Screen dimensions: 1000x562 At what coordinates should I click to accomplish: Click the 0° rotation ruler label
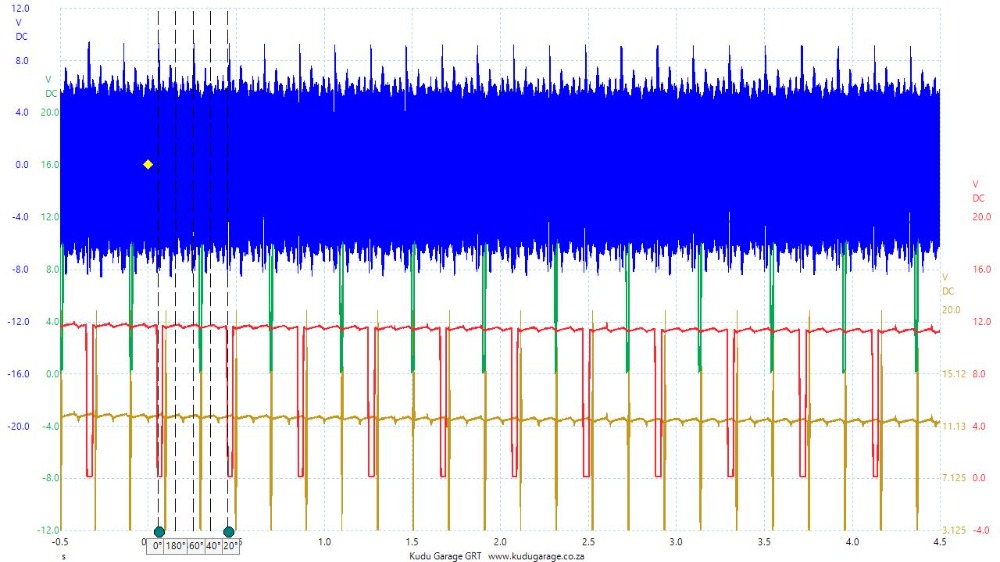(156, 546)
